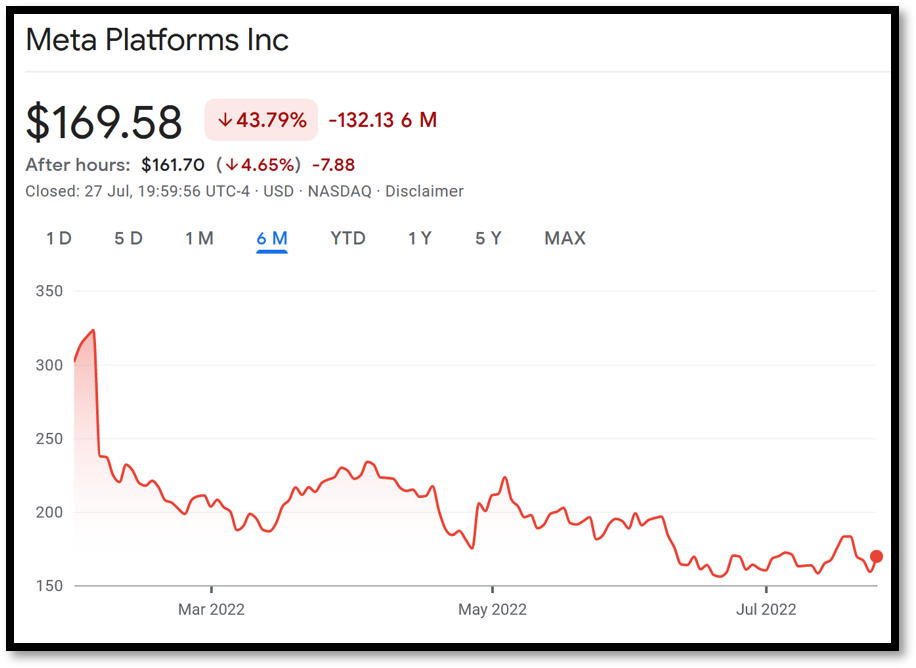Click the $169.58 price display
Image resolution: width=916 pixels, height=668 pixels.
(104, 120)
